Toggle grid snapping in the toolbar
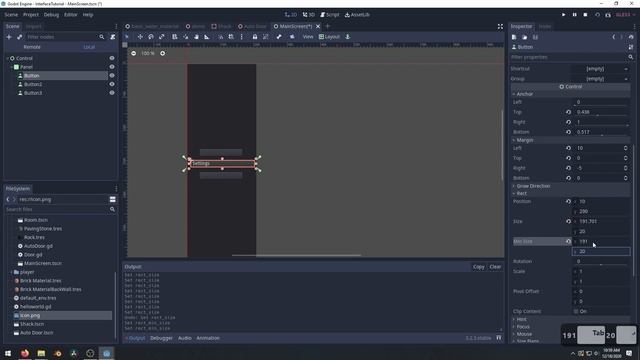This screenshot has width=640, height=360. tap(231, 37)
